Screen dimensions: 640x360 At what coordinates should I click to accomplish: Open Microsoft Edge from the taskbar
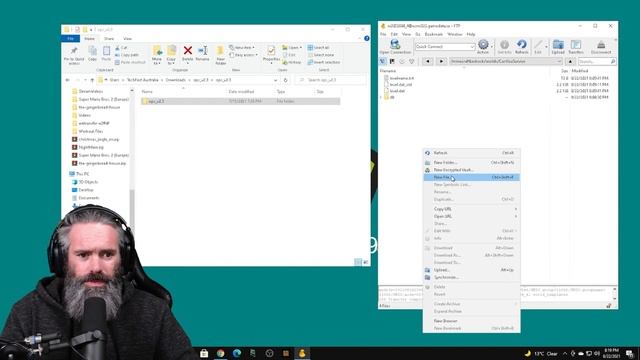[x=237, y=353]
